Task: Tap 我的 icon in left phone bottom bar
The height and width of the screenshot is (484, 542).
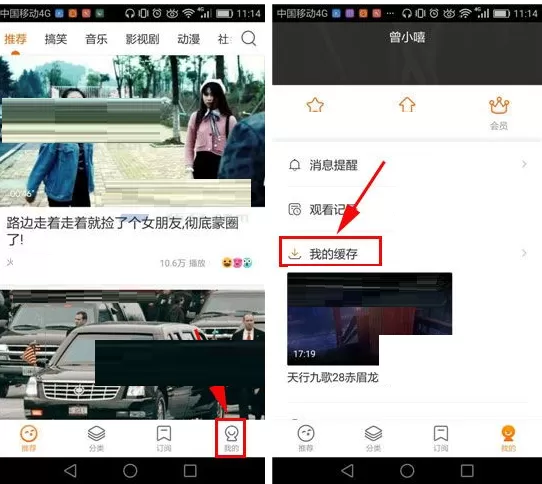Action: tap(231, 438)
